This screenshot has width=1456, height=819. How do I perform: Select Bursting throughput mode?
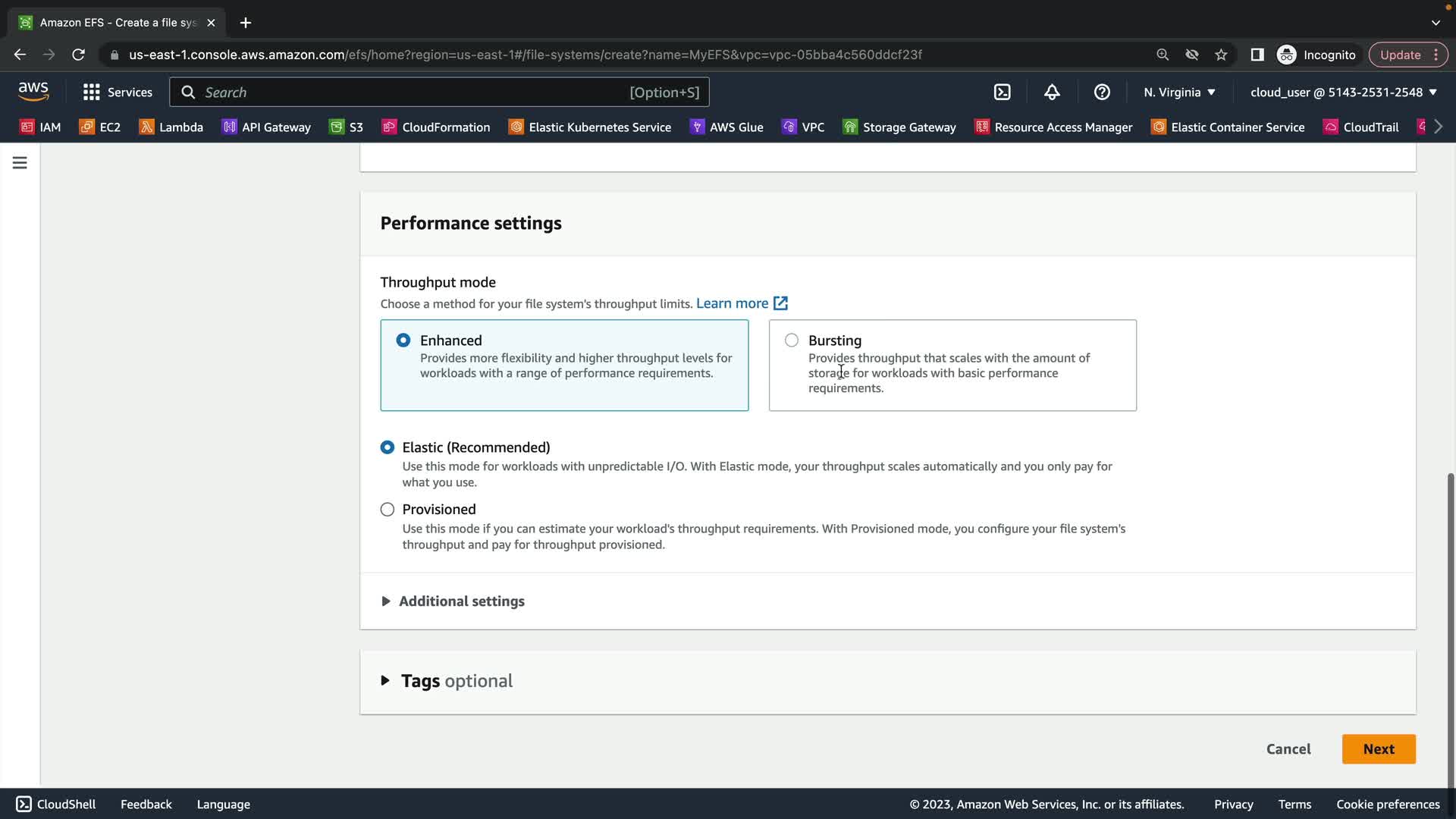pos(792,340)
